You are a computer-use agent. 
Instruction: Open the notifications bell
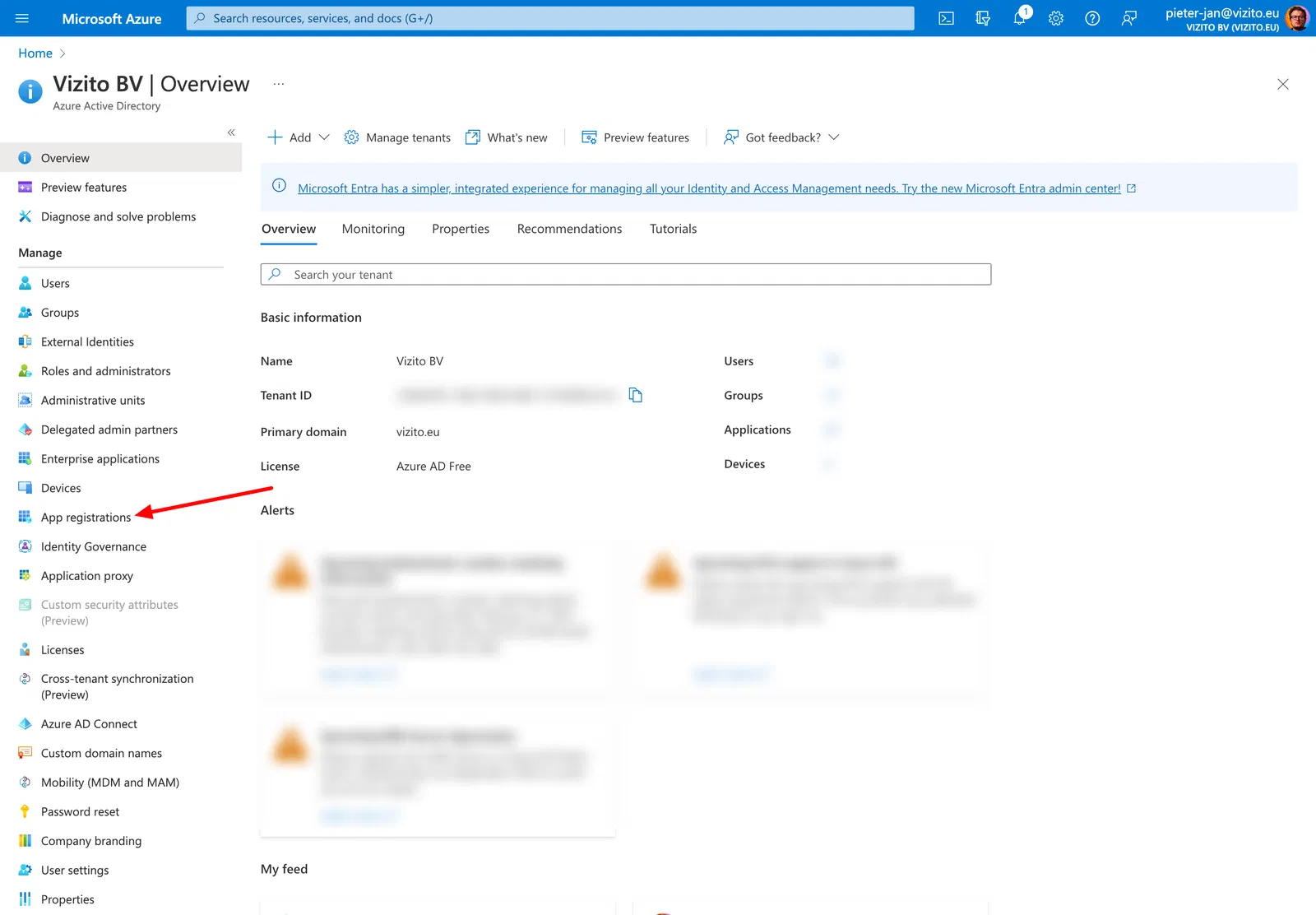pos(1020,18)
